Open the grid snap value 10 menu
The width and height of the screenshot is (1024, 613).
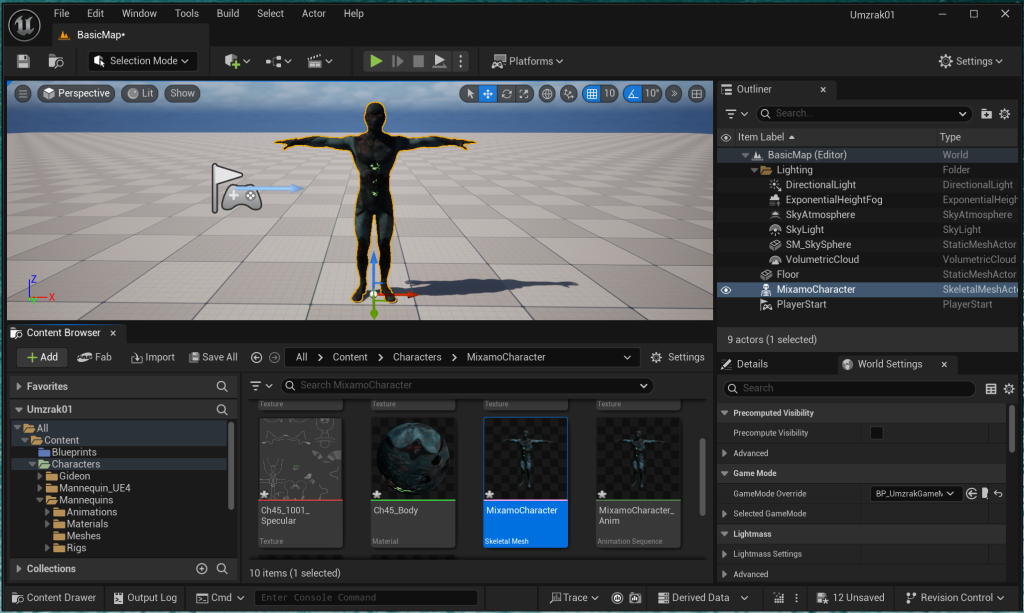609,94
